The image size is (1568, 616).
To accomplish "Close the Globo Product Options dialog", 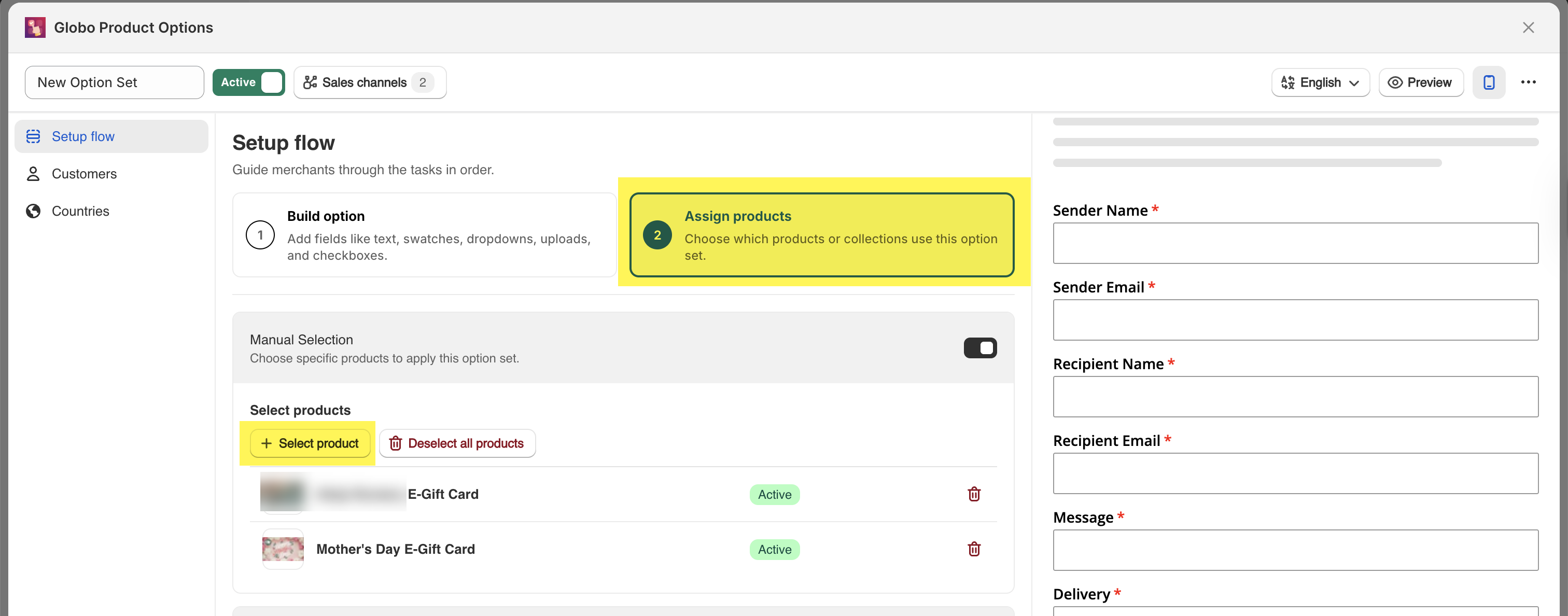I will [1528, 27].
